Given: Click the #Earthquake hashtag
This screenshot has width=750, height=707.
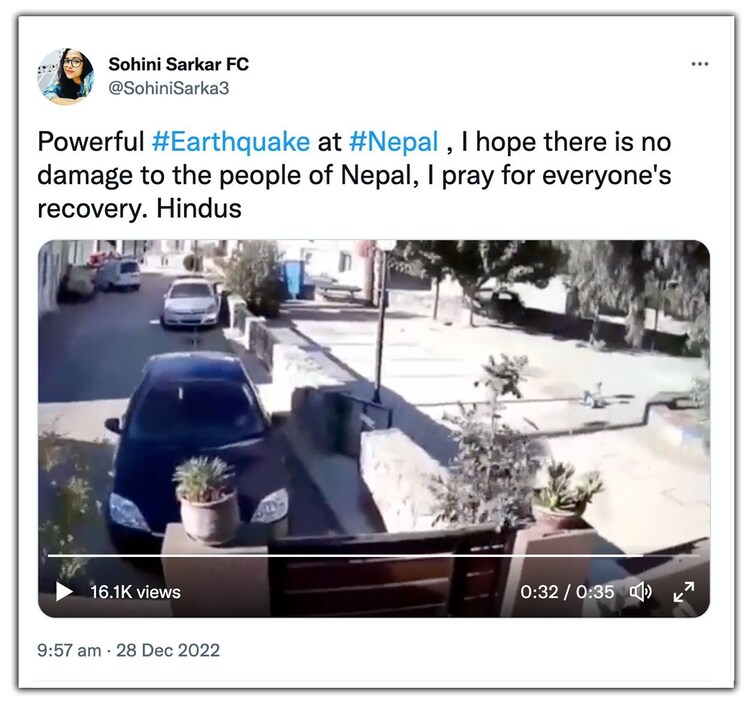Looking at the screenshot, I should pyautogui.click(x=231, y=142).
